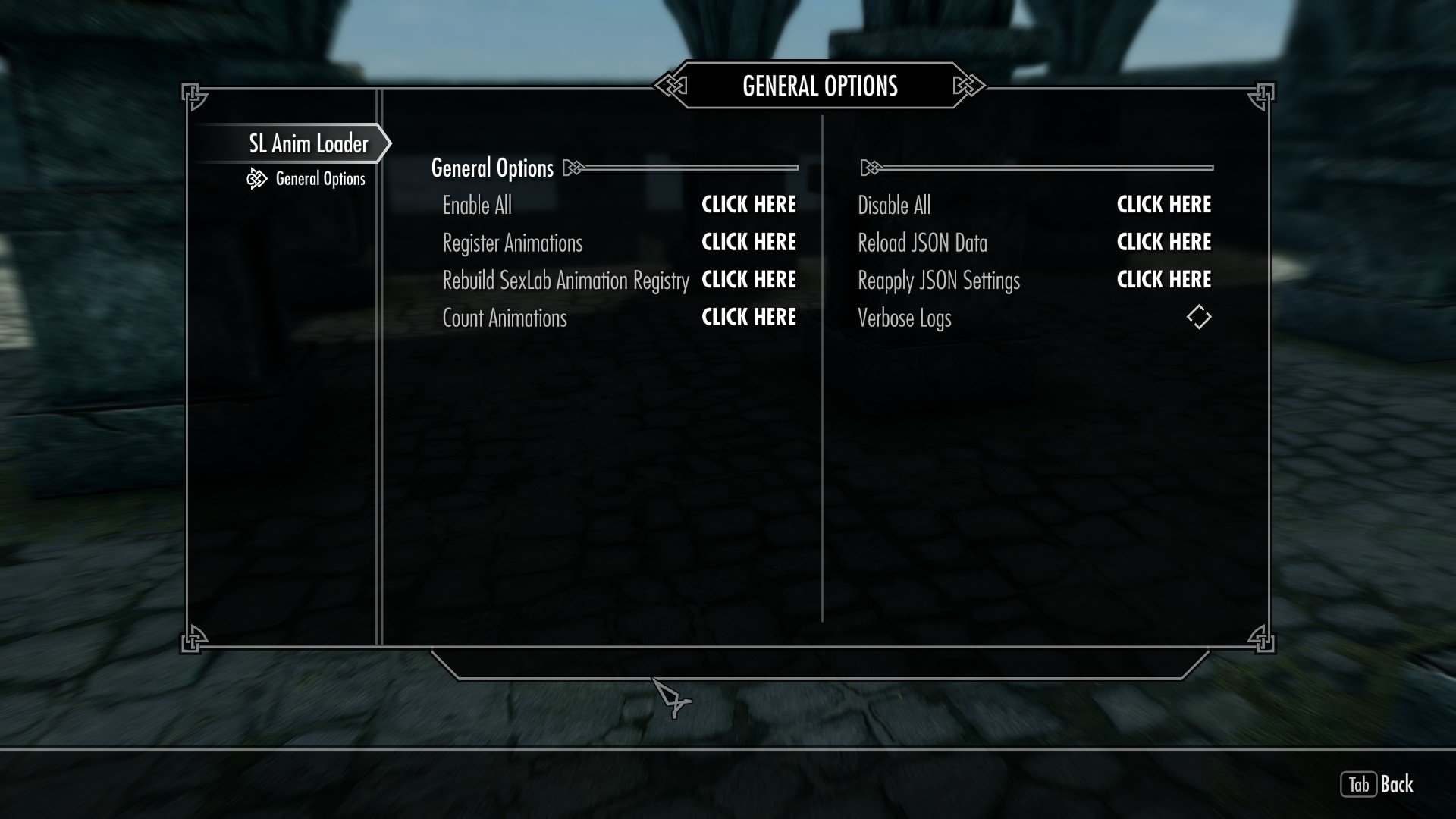
Task: Click Reapply JSON Settings CLICK HERE link
Action: click(1163, 279)
